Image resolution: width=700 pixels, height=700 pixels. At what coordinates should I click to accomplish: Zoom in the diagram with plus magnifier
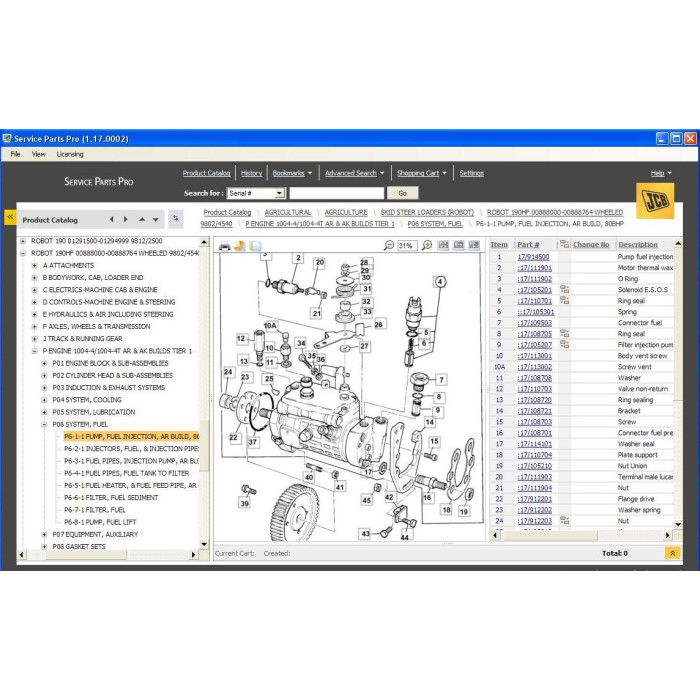pyautogui.click(x=427, y=245)
